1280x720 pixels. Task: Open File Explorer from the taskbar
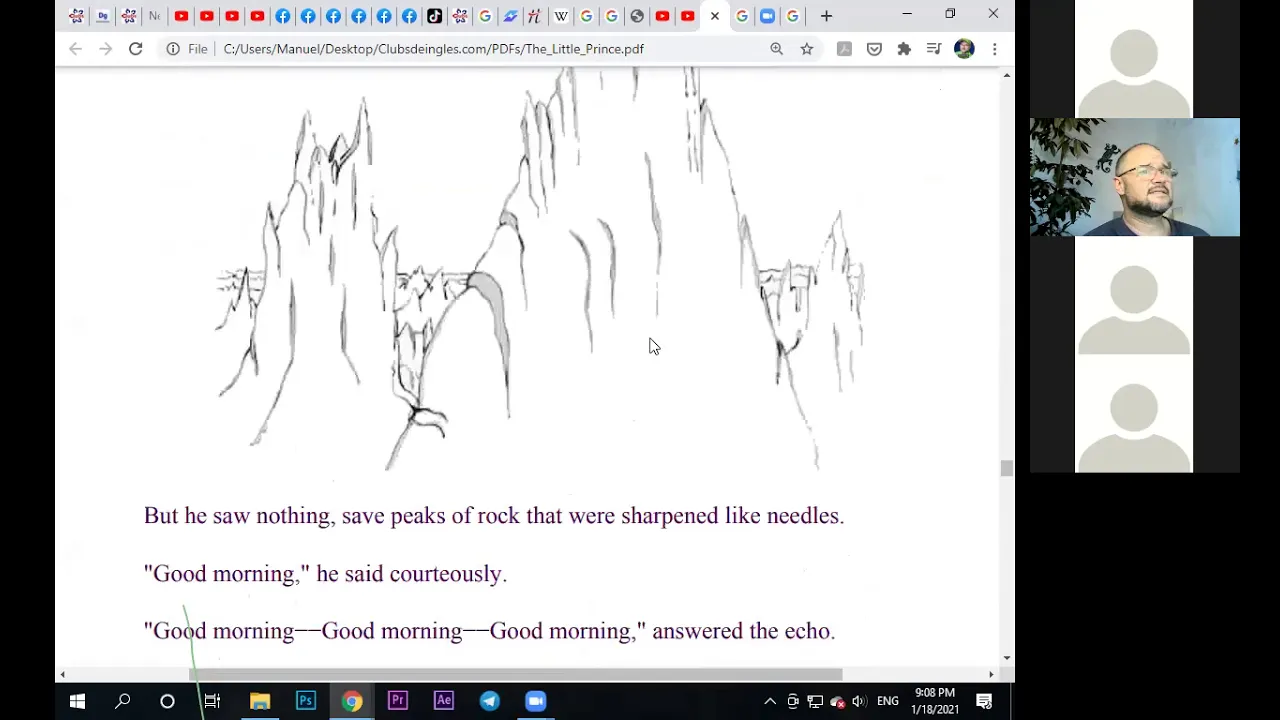point(259,701)
